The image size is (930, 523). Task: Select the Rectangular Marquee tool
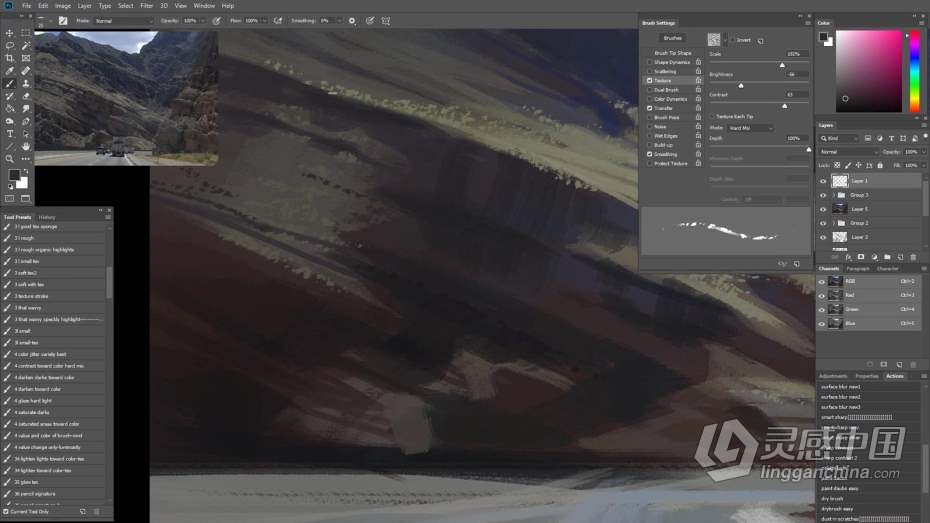point(26,33)
